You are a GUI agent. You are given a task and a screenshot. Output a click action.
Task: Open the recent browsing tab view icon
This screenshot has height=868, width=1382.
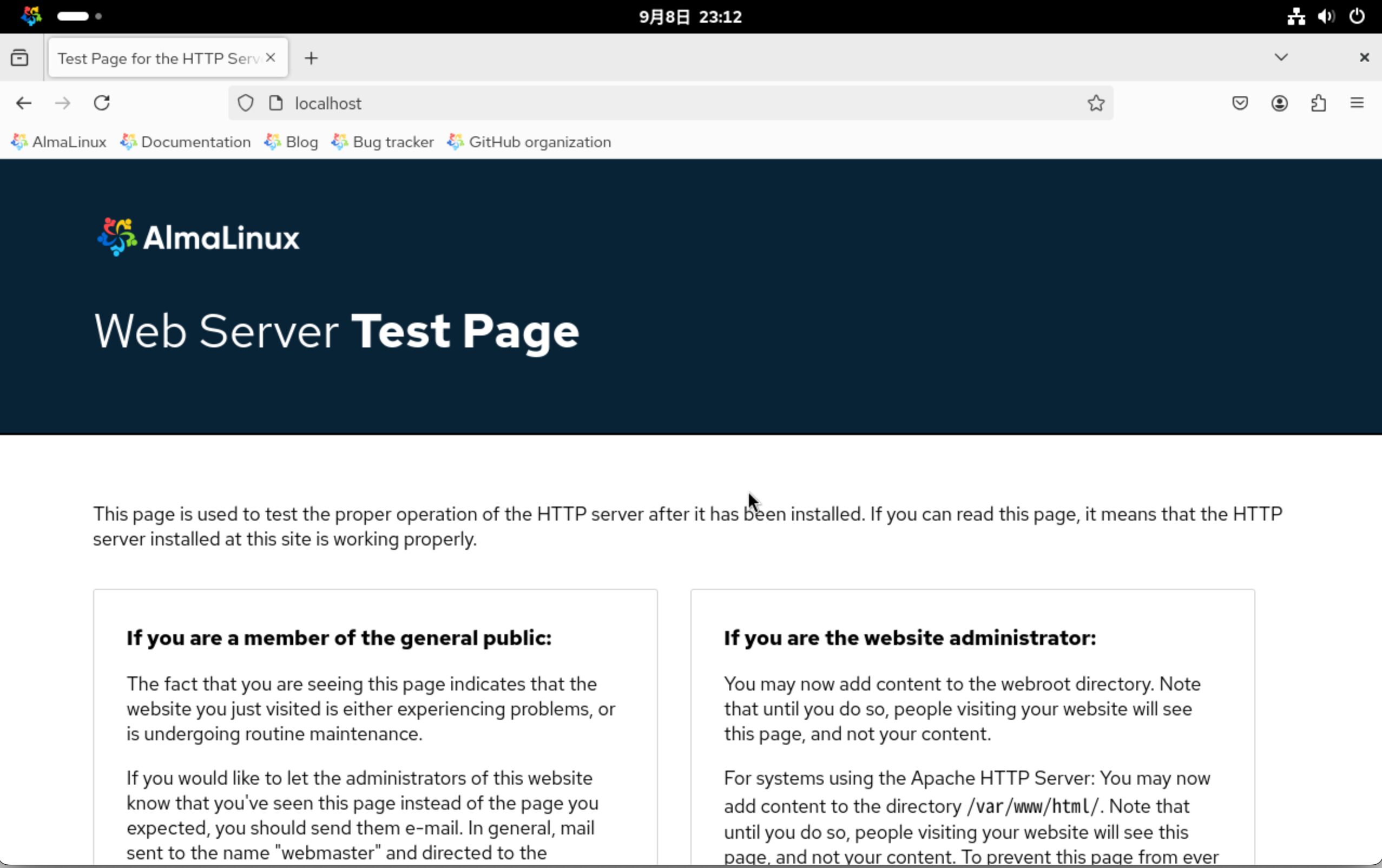19,57
